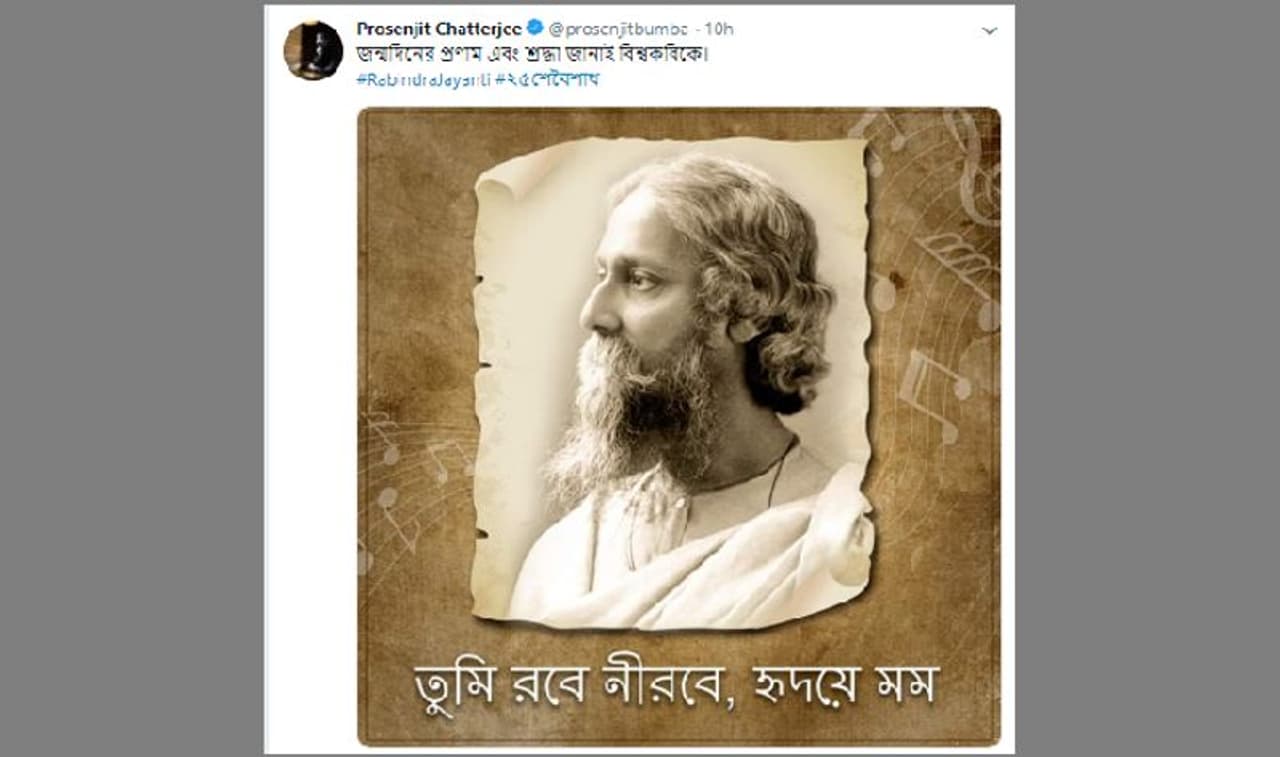The image size is (1280, 757).
Task: Open the tweet options chevron menu
Action: [x=989, y=31]
